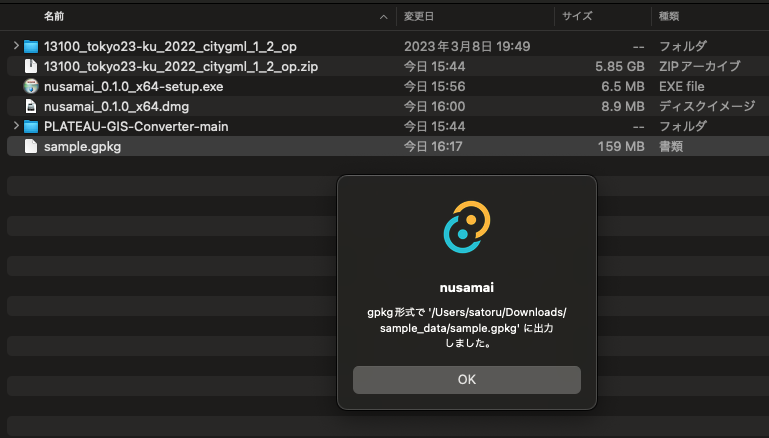Click the 今日 15:56 modified time
The image size is (769, 438).
pos(435,86)
